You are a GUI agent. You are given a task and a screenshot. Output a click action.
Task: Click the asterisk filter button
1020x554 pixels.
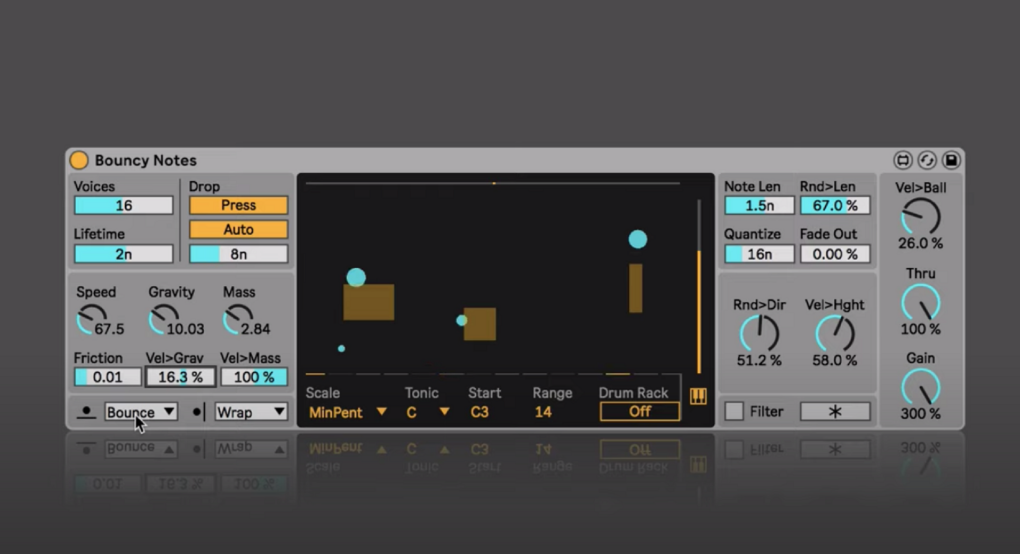point(835,411)
